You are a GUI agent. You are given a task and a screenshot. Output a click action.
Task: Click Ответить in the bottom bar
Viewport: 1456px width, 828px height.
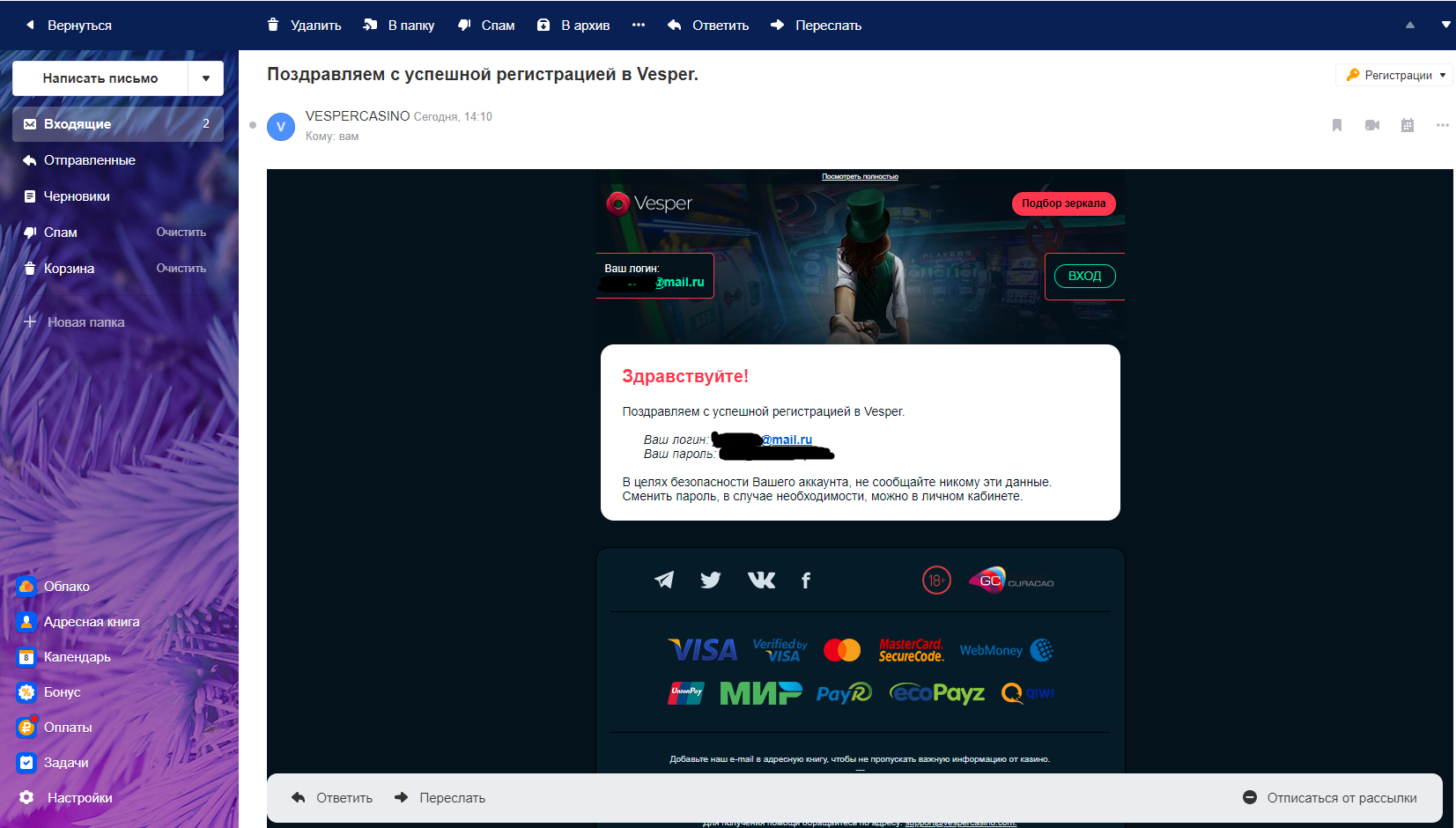332,798
